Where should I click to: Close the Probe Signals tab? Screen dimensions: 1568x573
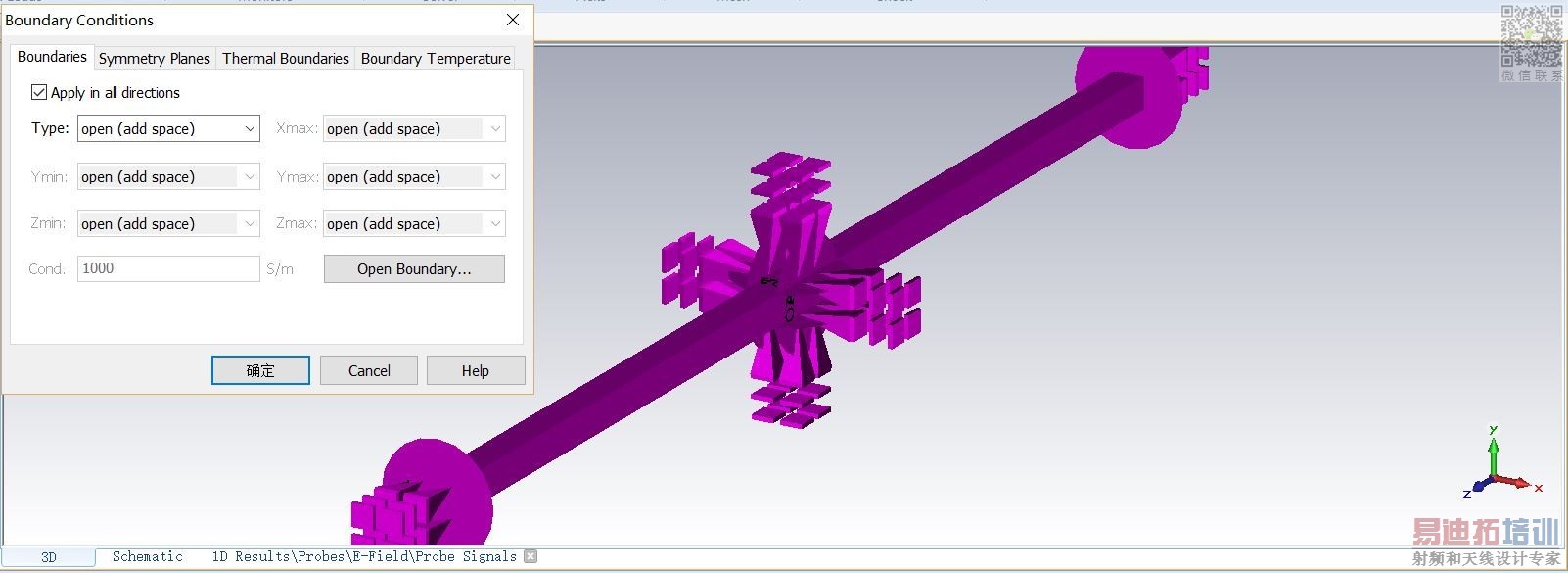530,556
